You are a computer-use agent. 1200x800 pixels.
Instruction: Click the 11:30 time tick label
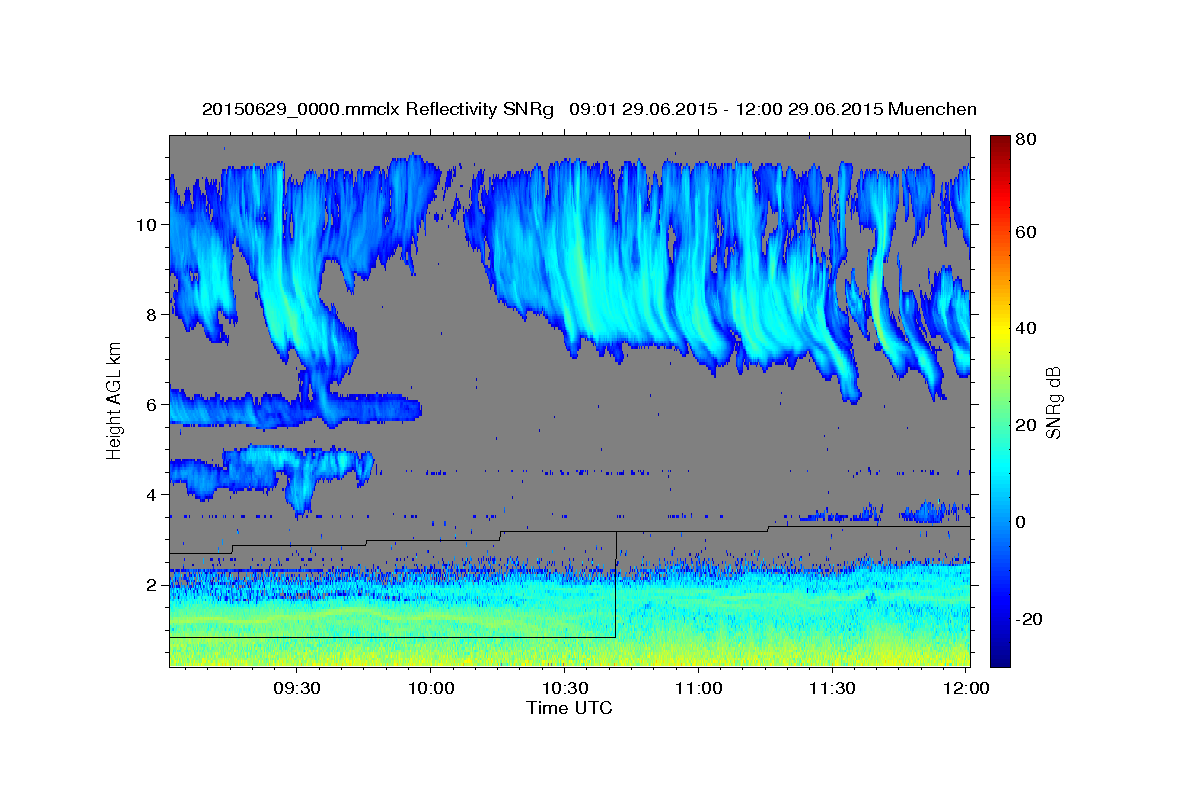833,689
